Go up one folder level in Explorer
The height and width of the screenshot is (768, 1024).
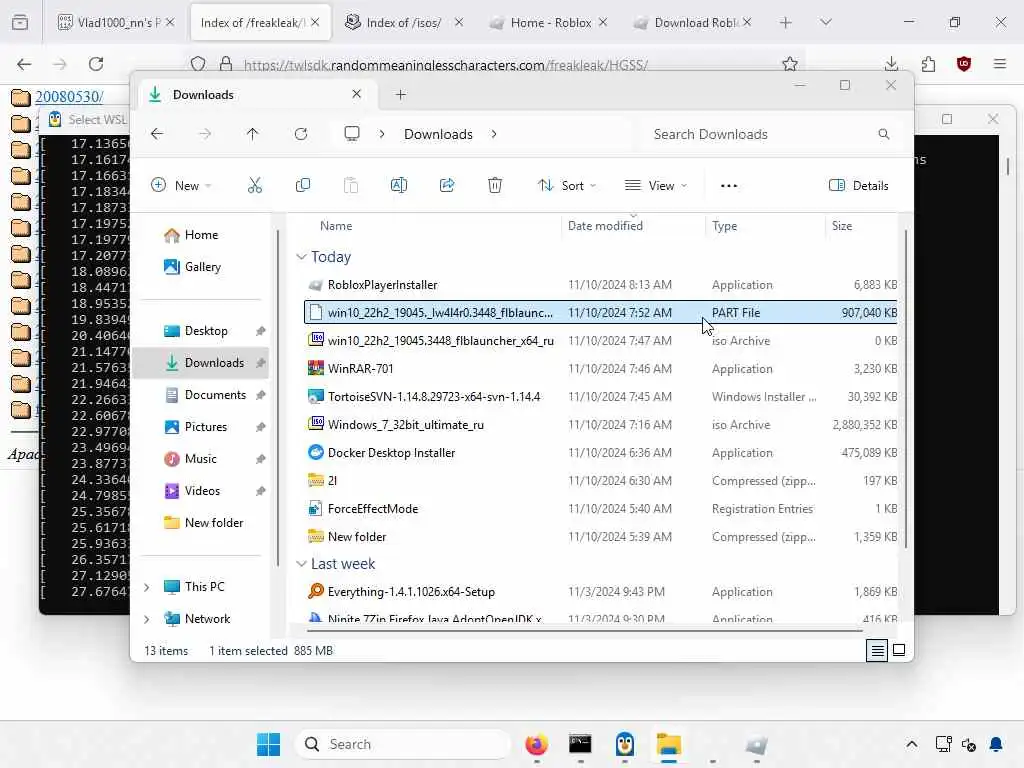coord(253,134)
